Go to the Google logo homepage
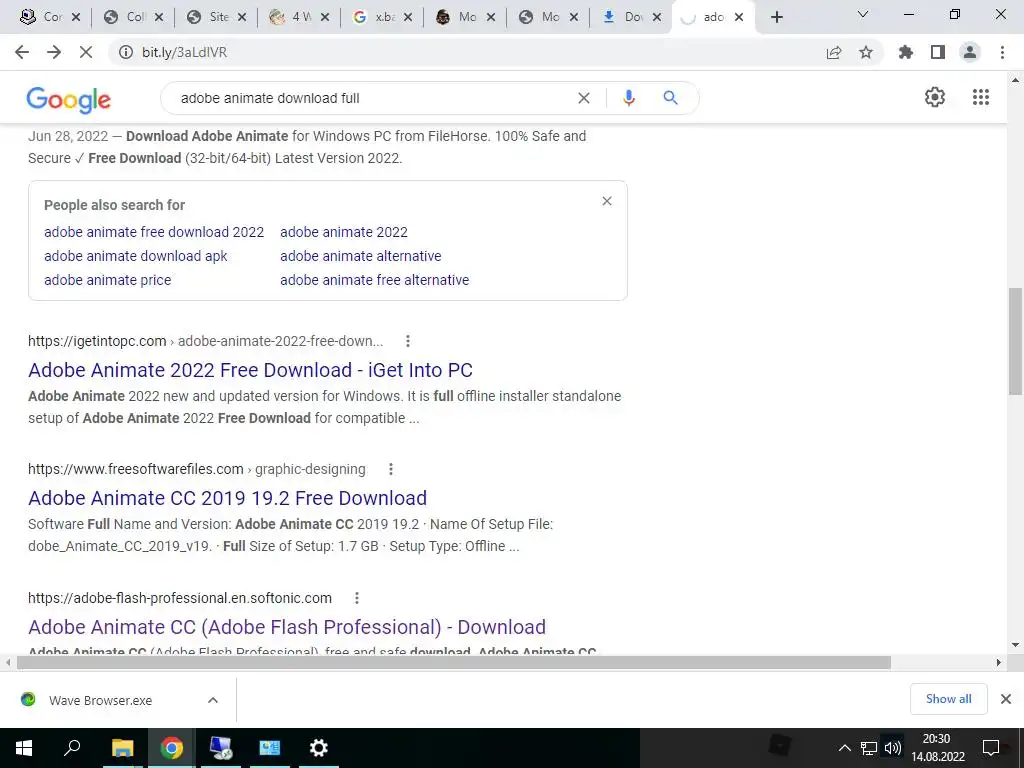This screenshot has width=1024, height=768. [69, 100]
